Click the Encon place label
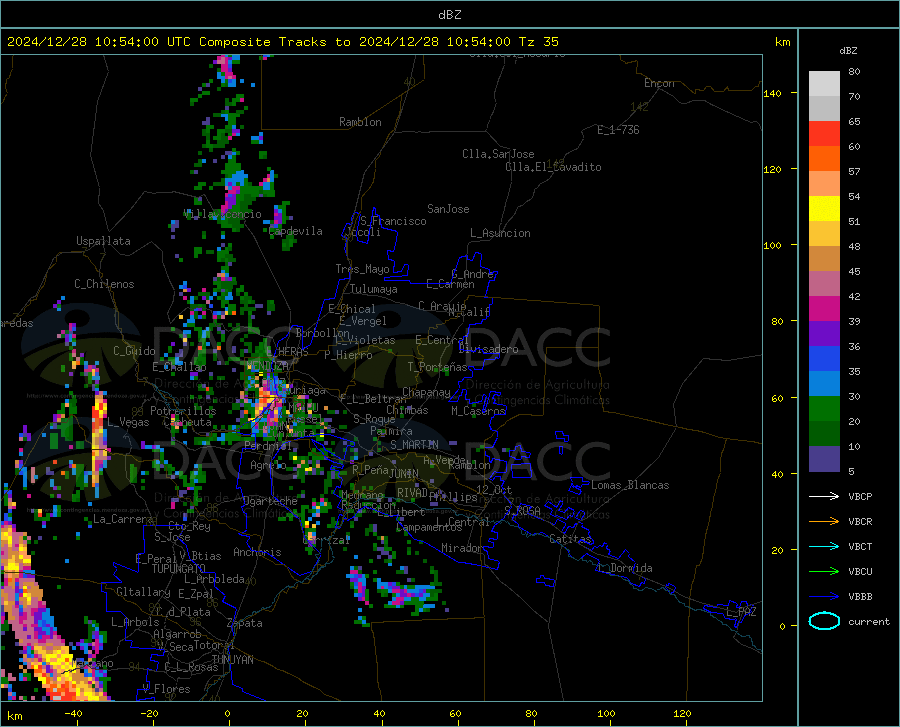The height and width of the screenshot is (727, 900). (x=659, y=83)
